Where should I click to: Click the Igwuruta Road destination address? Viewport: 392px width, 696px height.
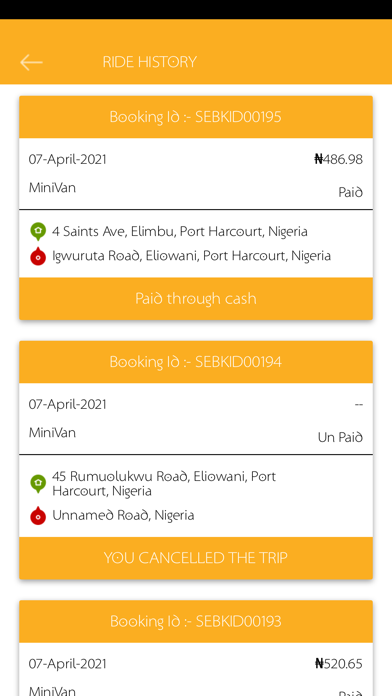click(x=191, y=256)
